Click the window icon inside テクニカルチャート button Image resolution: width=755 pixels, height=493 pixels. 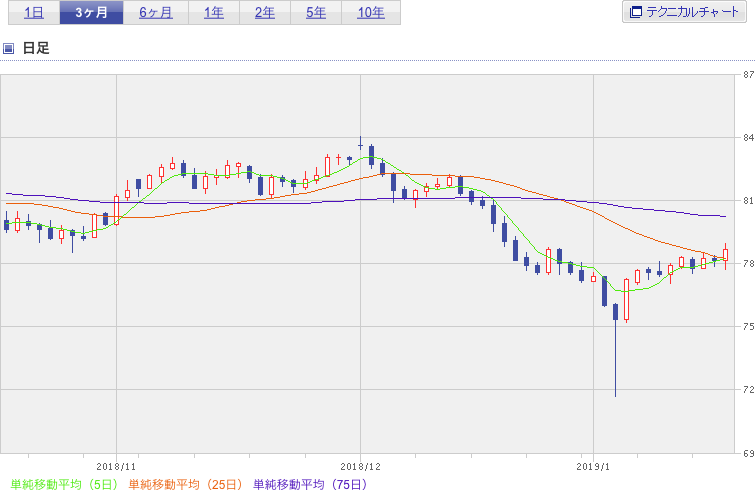(x=636, y=12)
